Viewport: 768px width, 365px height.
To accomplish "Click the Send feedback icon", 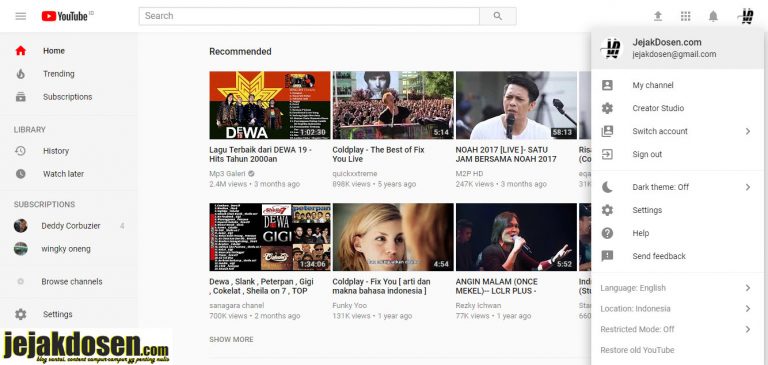I will tap(607, 256).
